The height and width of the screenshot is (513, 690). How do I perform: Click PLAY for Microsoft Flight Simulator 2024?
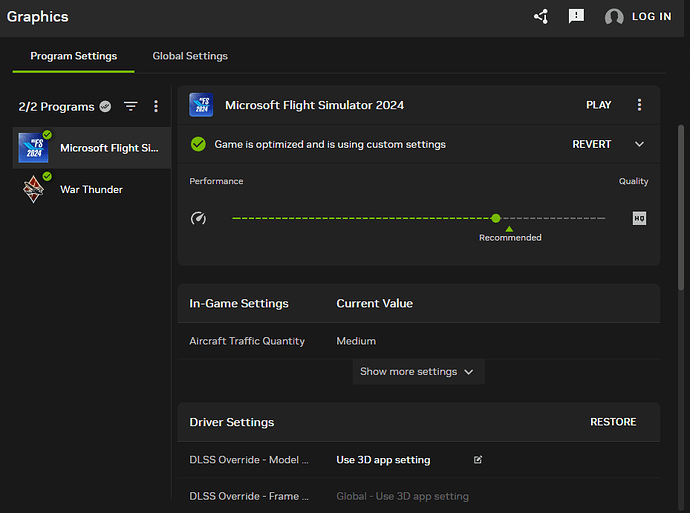(598, 105)
